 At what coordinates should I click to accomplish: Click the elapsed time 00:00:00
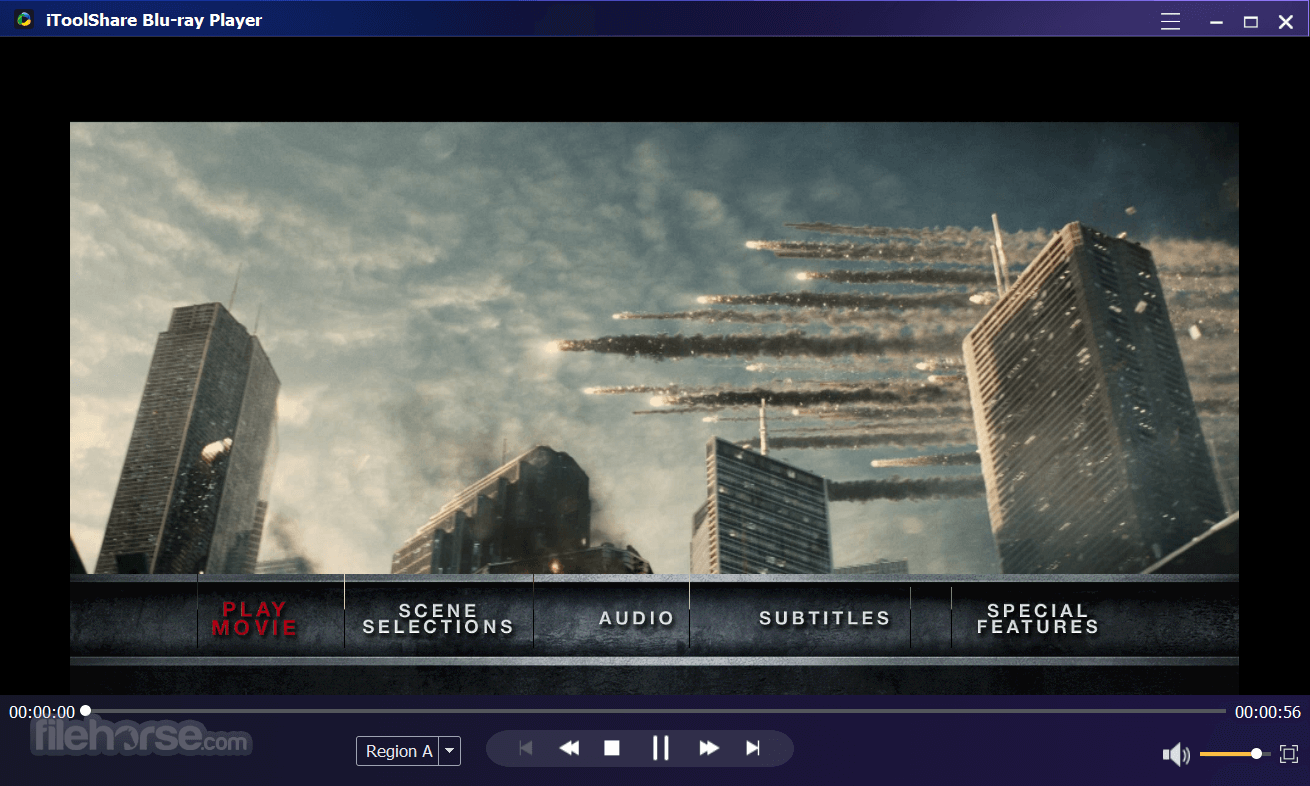coord(42,712)
